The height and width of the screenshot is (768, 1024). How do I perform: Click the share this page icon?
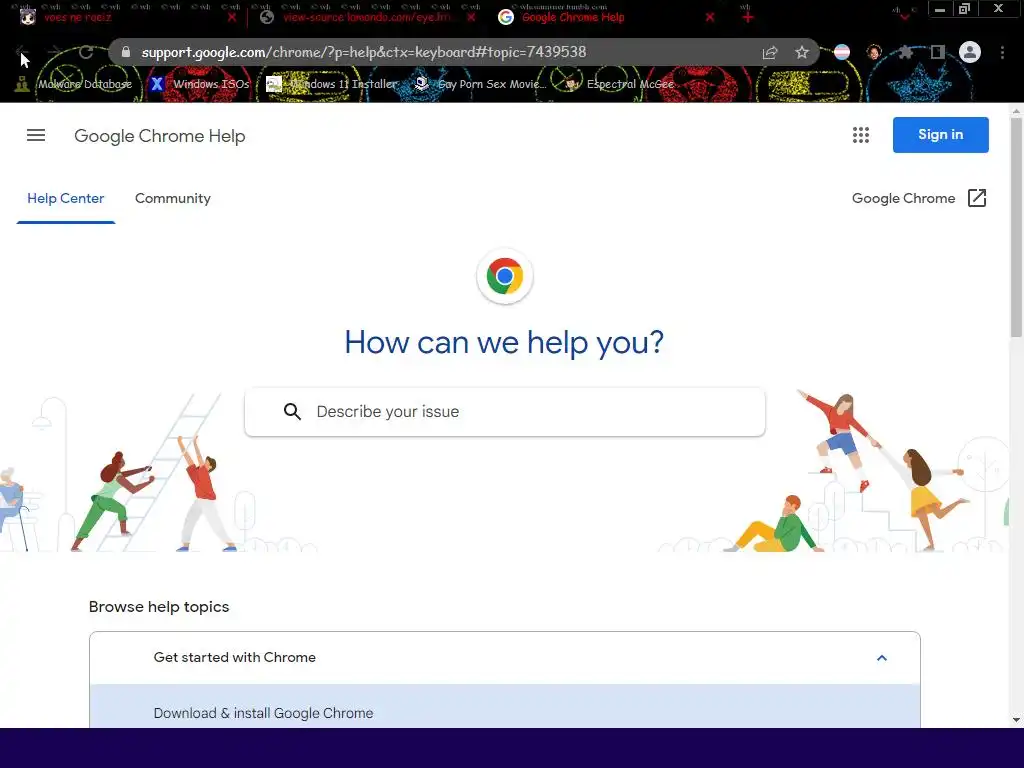[770, 52]
